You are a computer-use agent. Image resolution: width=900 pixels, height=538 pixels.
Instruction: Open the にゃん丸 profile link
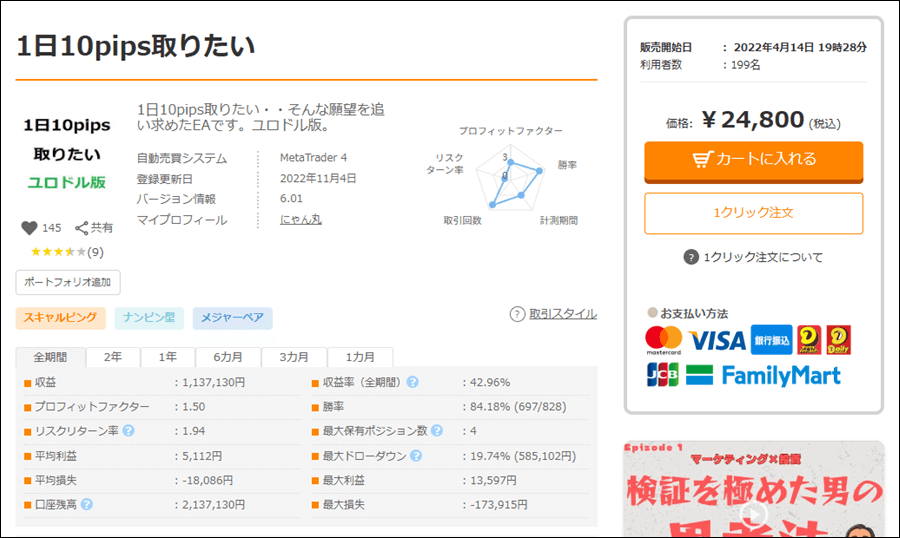pos(300,220)
